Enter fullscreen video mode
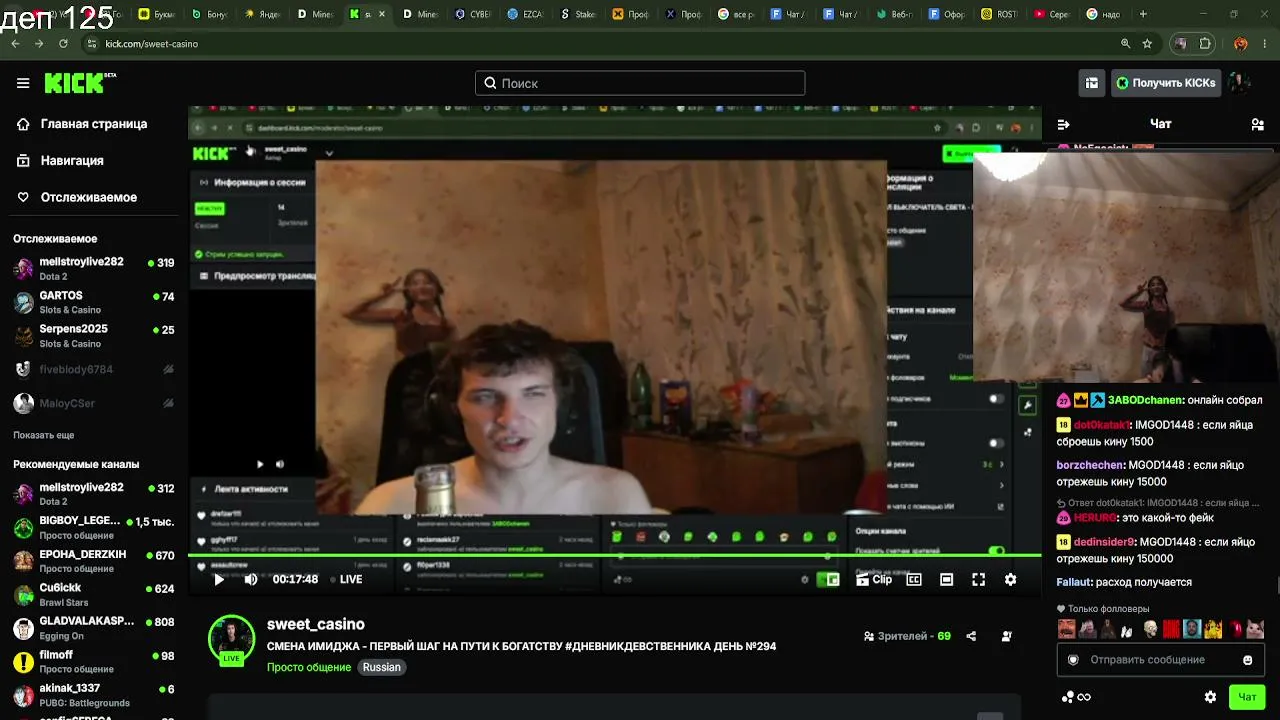This screenshot has width=1280, height=720. point(978,579)
